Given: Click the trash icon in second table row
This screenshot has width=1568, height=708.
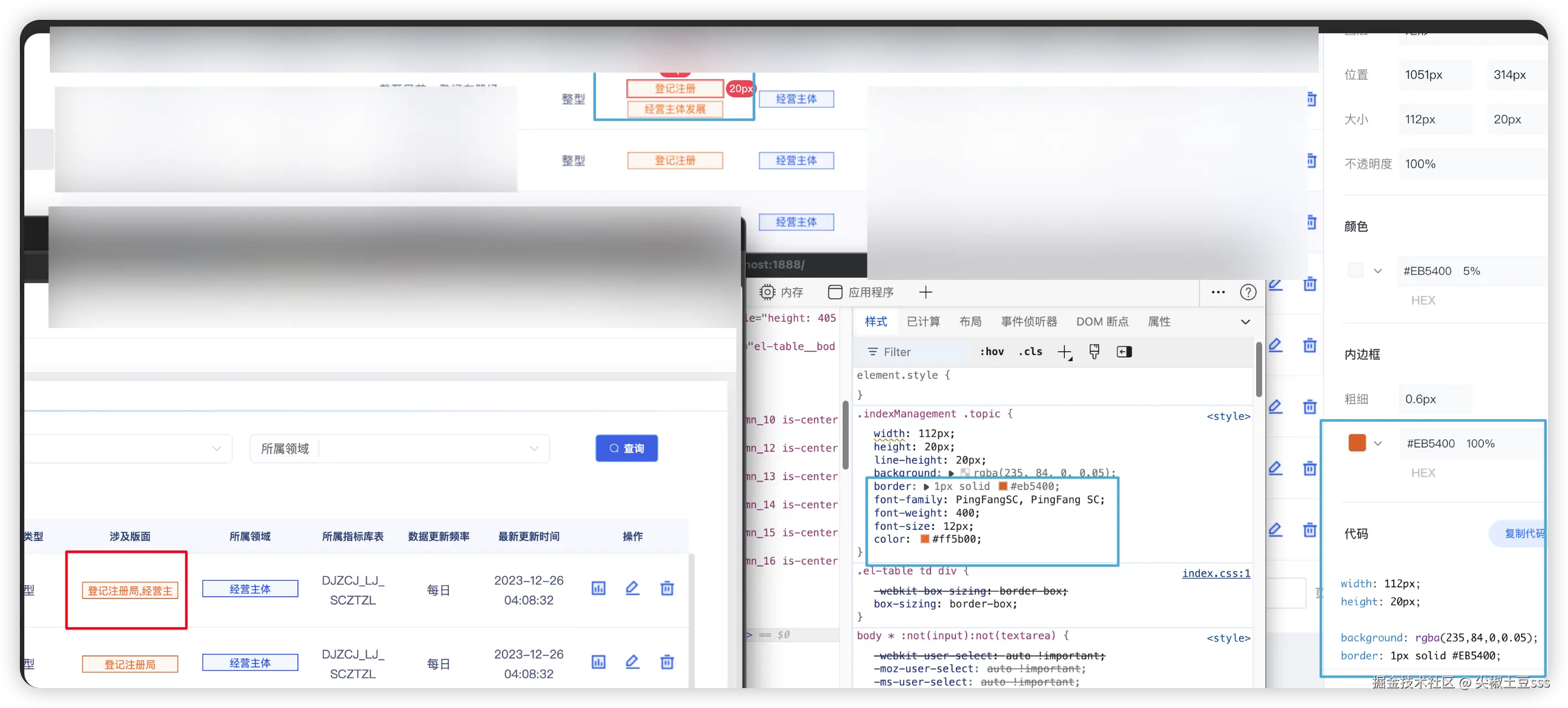Looking at the screenshot, I should pos(667,662).
